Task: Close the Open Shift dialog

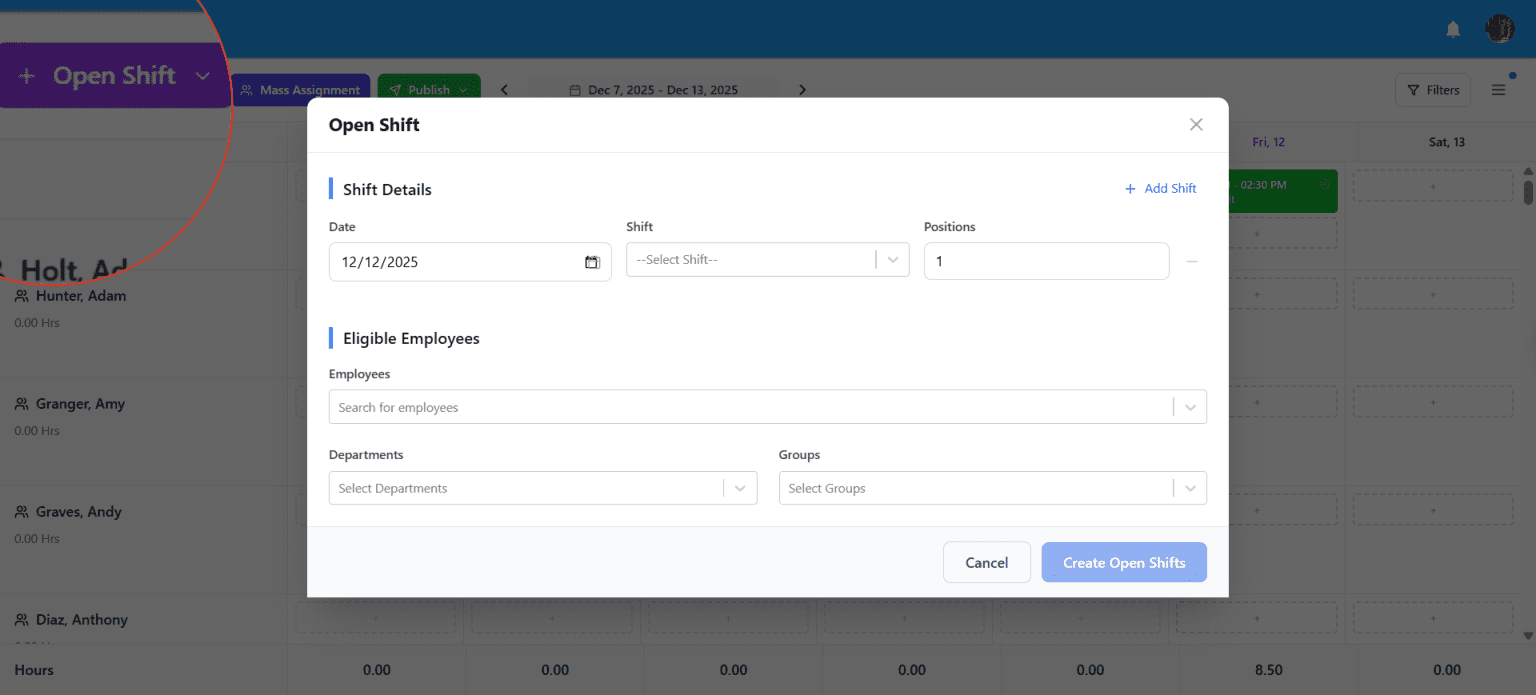Action: pos(1196,125)
